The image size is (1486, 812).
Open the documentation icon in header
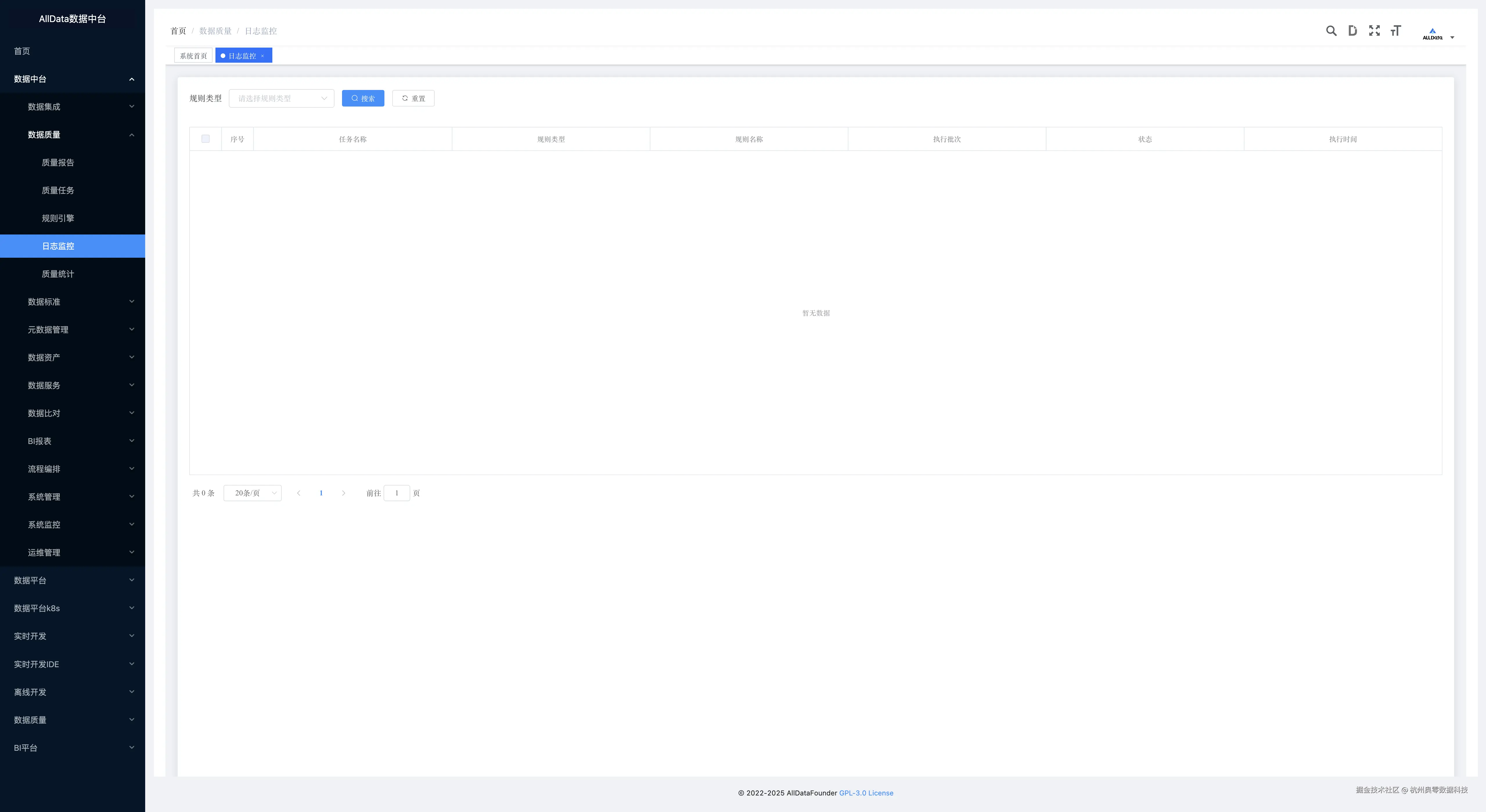pos(1352,31)
